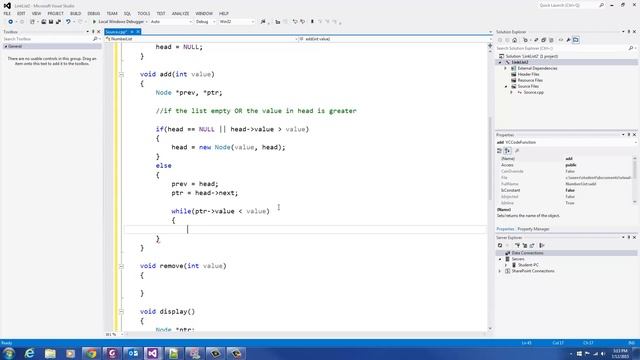Viewport: 640px width, 360px height.
Task: Select Source.cpp in Solution Explorer
Action: (x=533, y=92)
